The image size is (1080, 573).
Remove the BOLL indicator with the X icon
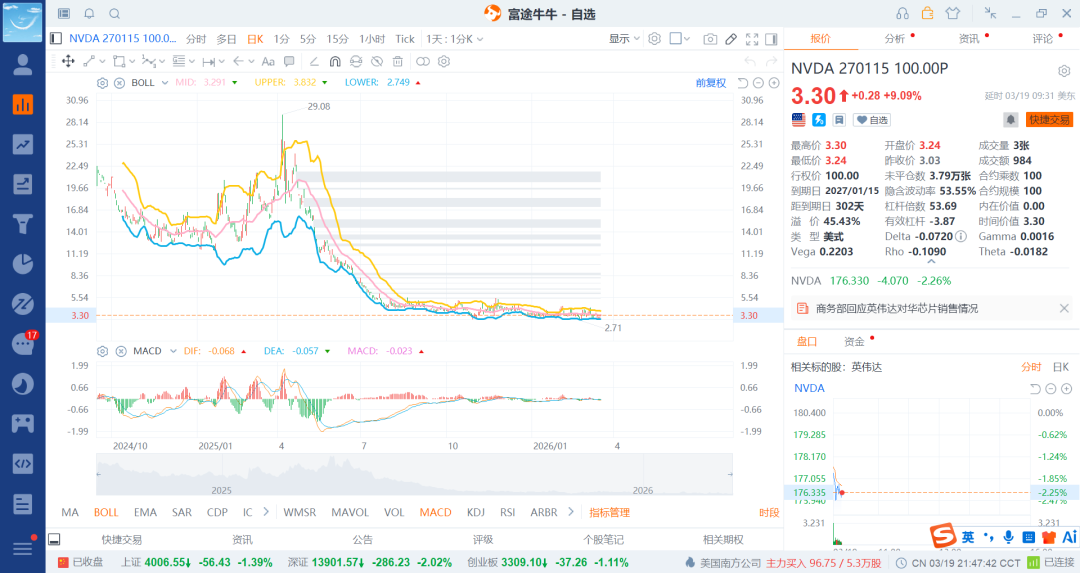[x=119, y=83]
